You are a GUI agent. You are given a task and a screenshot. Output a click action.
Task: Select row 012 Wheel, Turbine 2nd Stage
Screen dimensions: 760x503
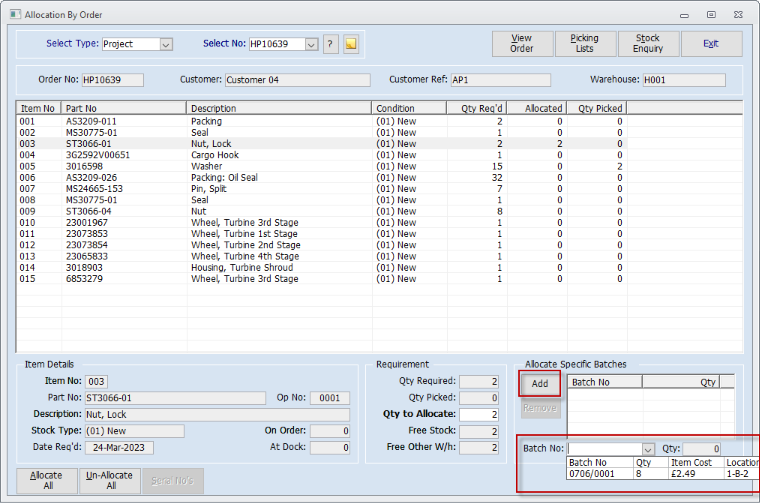321,245
